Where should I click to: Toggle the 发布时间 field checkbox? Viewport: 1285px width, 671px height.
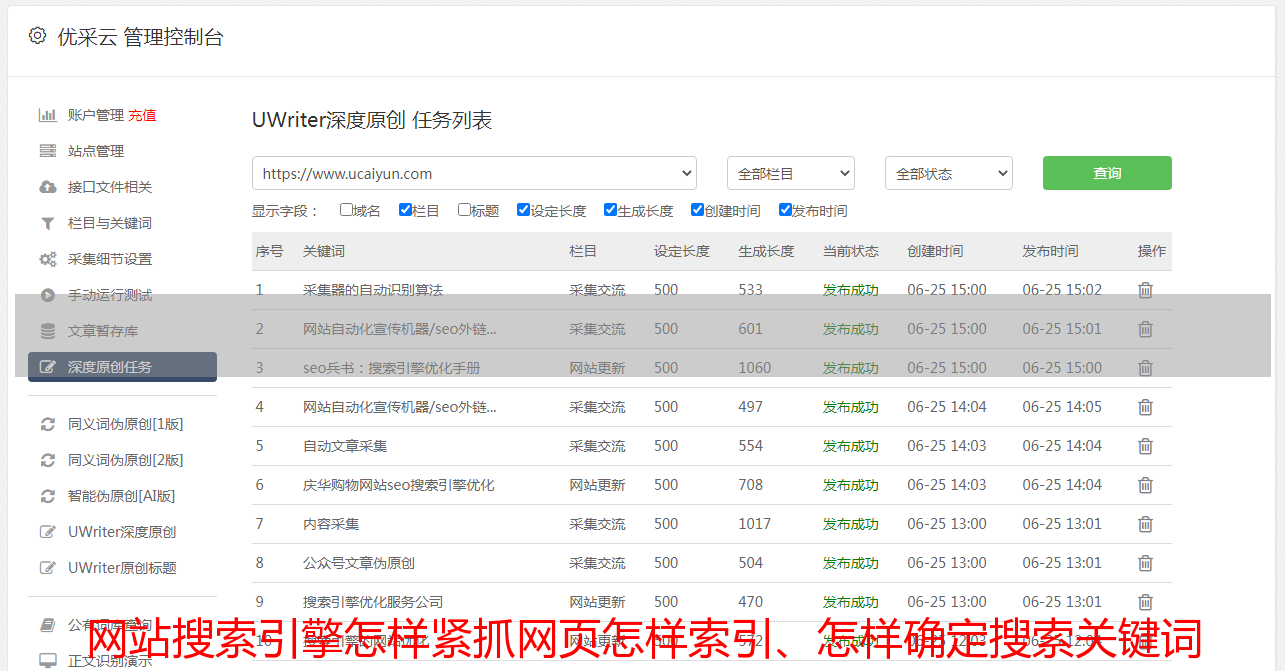click(785, 210)
